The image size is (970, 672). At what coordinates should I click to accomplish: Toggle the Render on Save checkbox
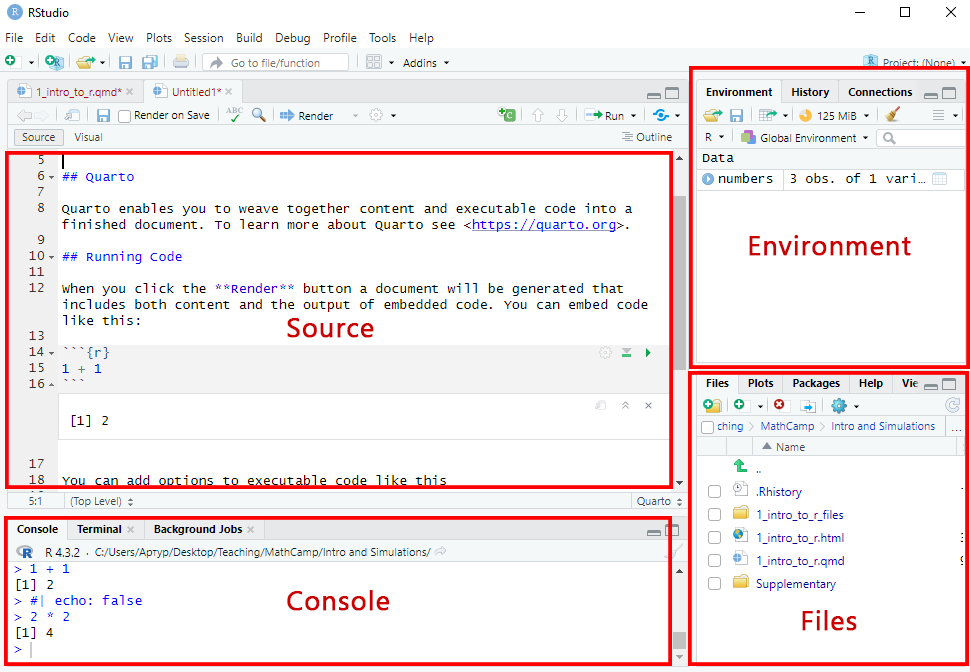124,116
